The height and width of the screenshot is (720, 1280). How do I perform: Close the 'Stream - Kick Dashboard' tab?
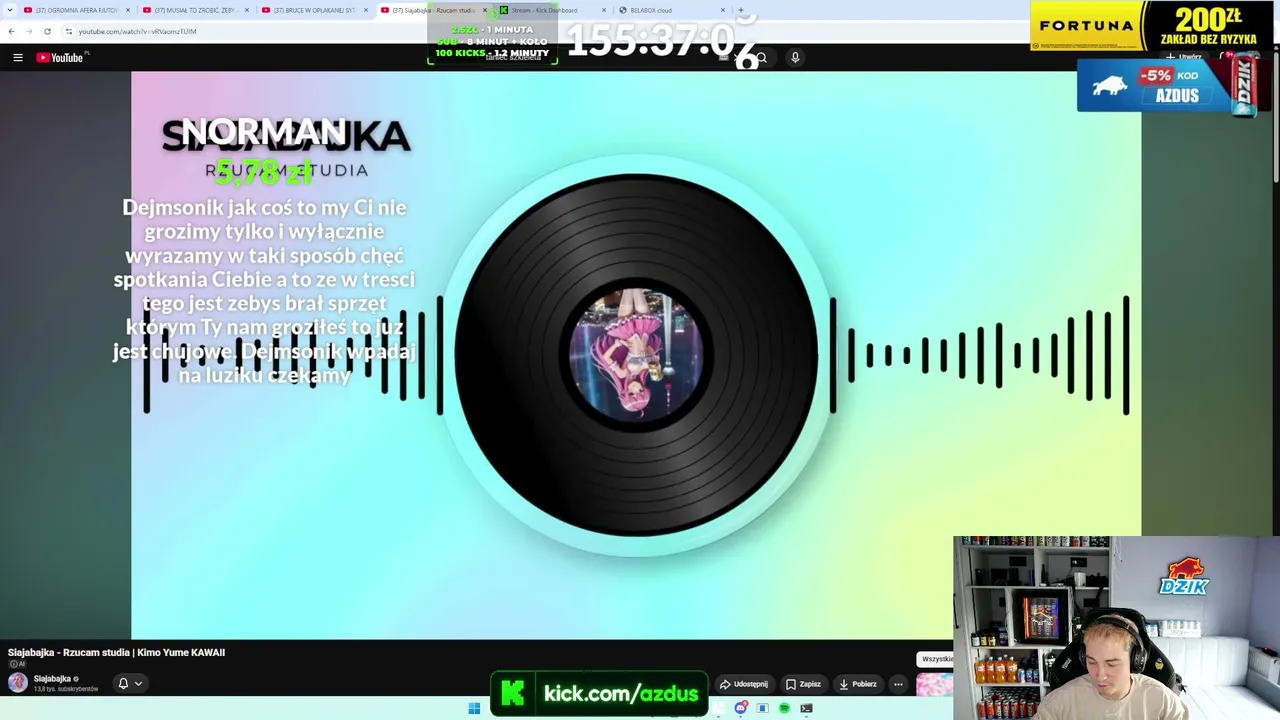[x=604, y=10]
